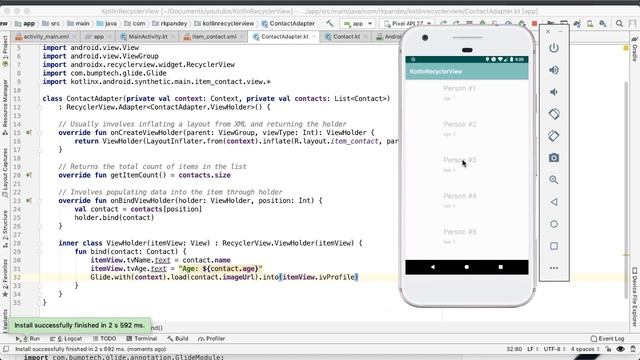Open Search Everywhere magnifier in toolbar
Screen dimensions: 640x360
tap(619, 24)
